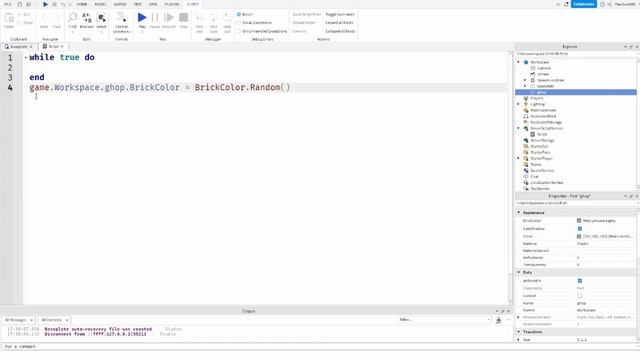Collapse the Data properties section
Screen dimensions: 640x360
pyautogui.click(x=519, y=272)
